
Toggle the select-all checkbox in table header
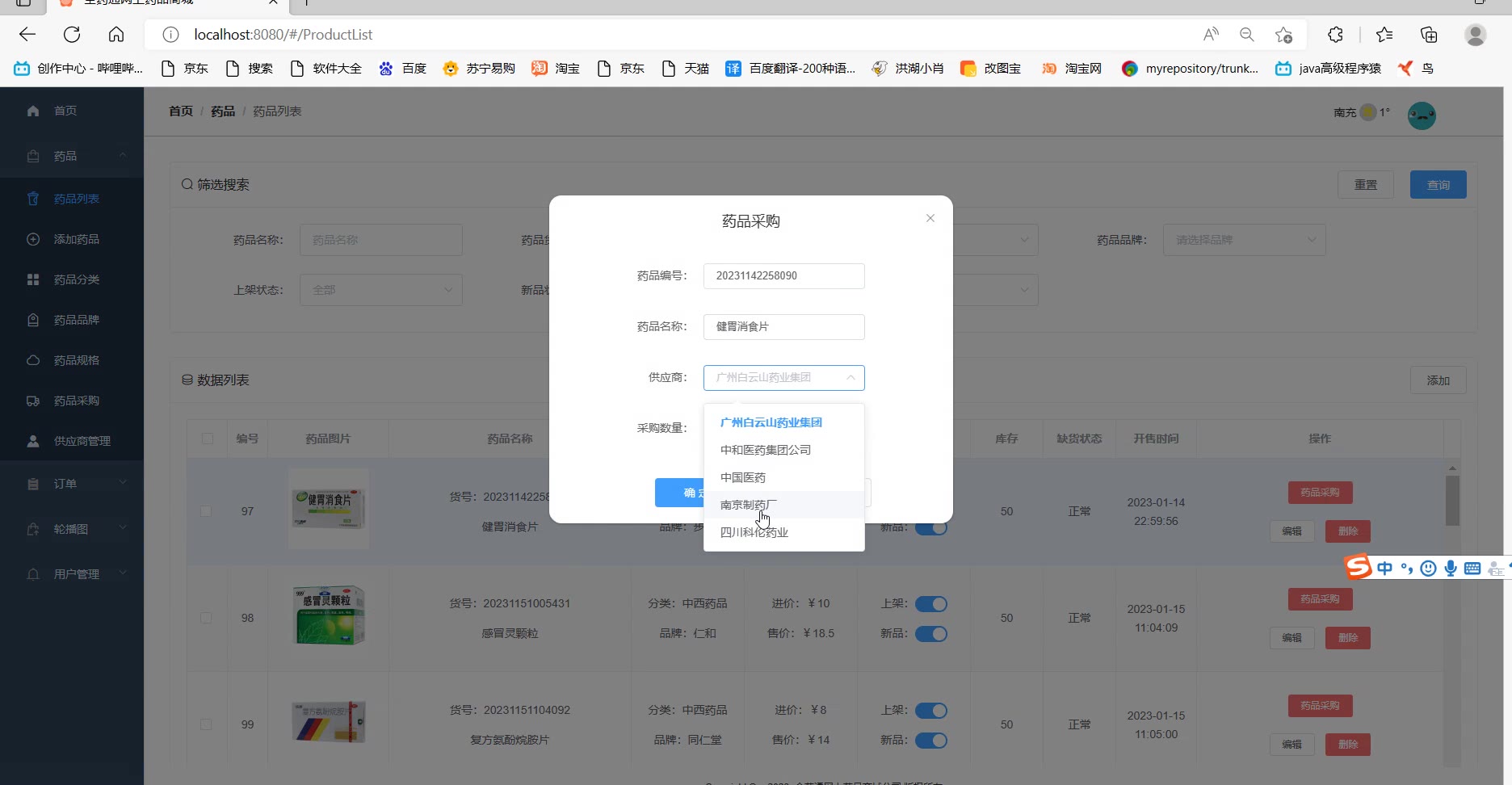point(208,439)
